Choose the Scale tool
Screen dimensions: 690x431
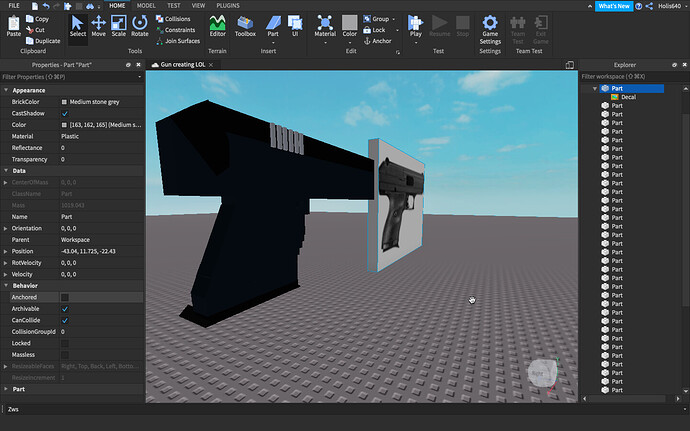(118, 26)
